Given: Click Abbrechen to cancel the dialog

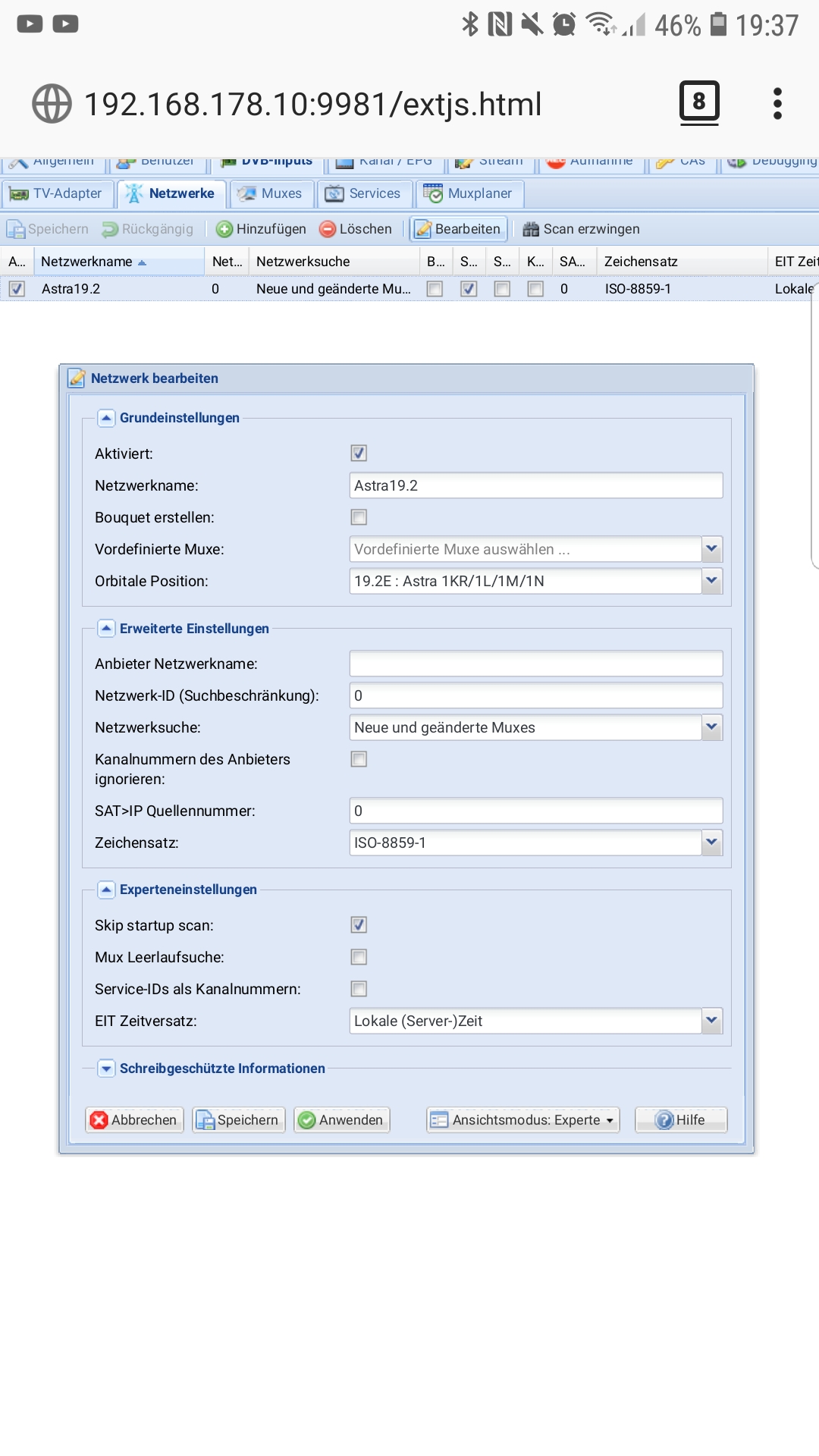Looking at the screenshot, I should click(134, 1120).
